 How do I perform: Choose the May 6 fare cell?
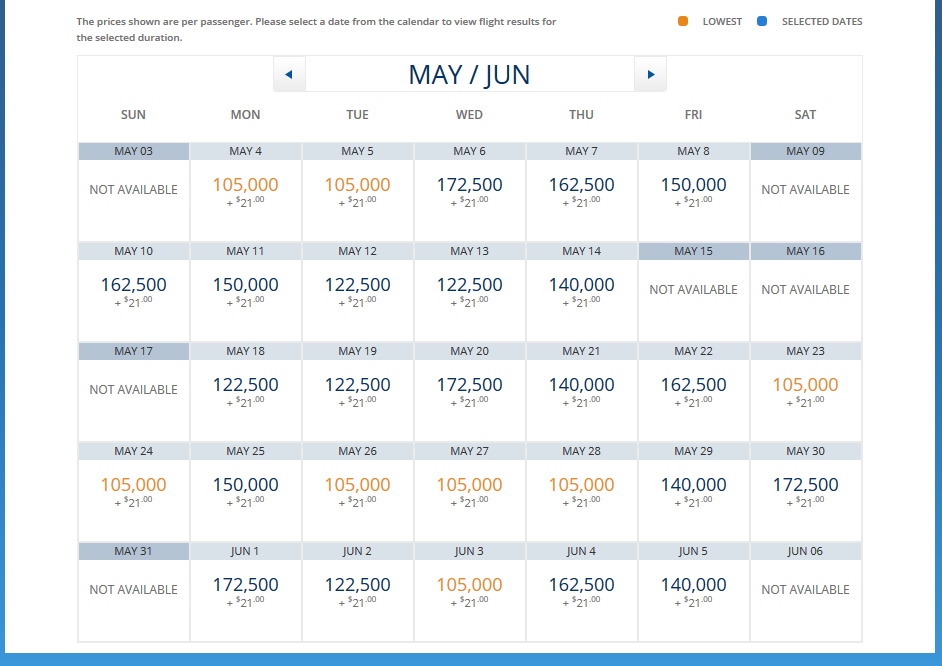[469, 191]
